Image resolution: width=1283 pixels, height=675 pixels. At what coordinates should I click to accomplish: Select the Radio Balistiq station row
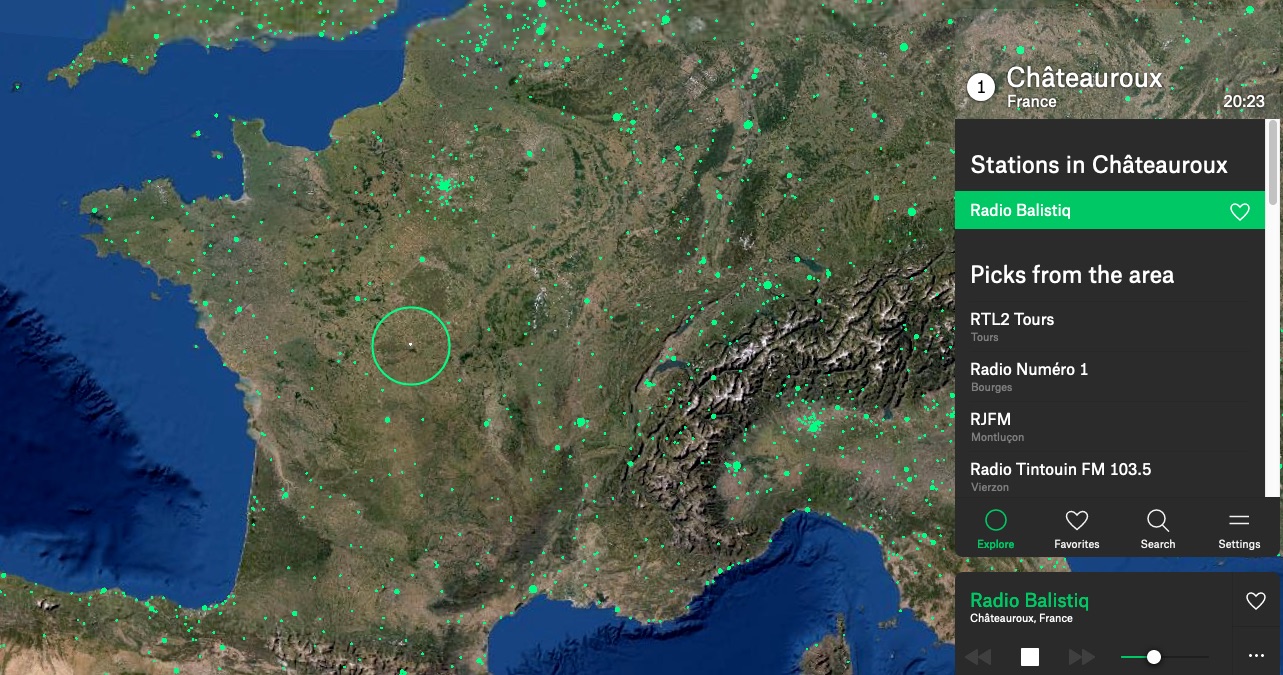1110,210
